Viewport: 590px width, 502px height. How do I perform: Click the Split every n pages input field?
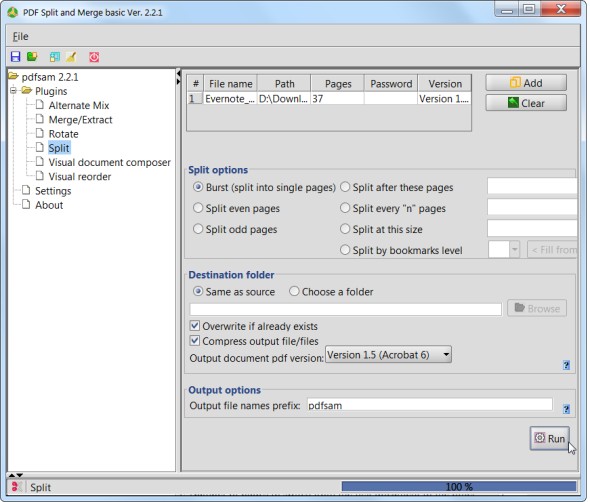532,207
